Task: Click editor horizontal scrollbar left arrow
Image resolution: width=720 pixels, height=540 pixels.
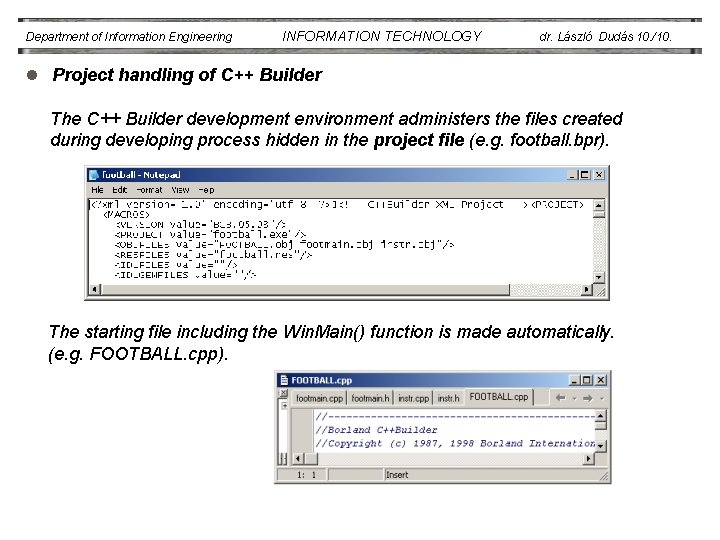Action: (298, 458)
